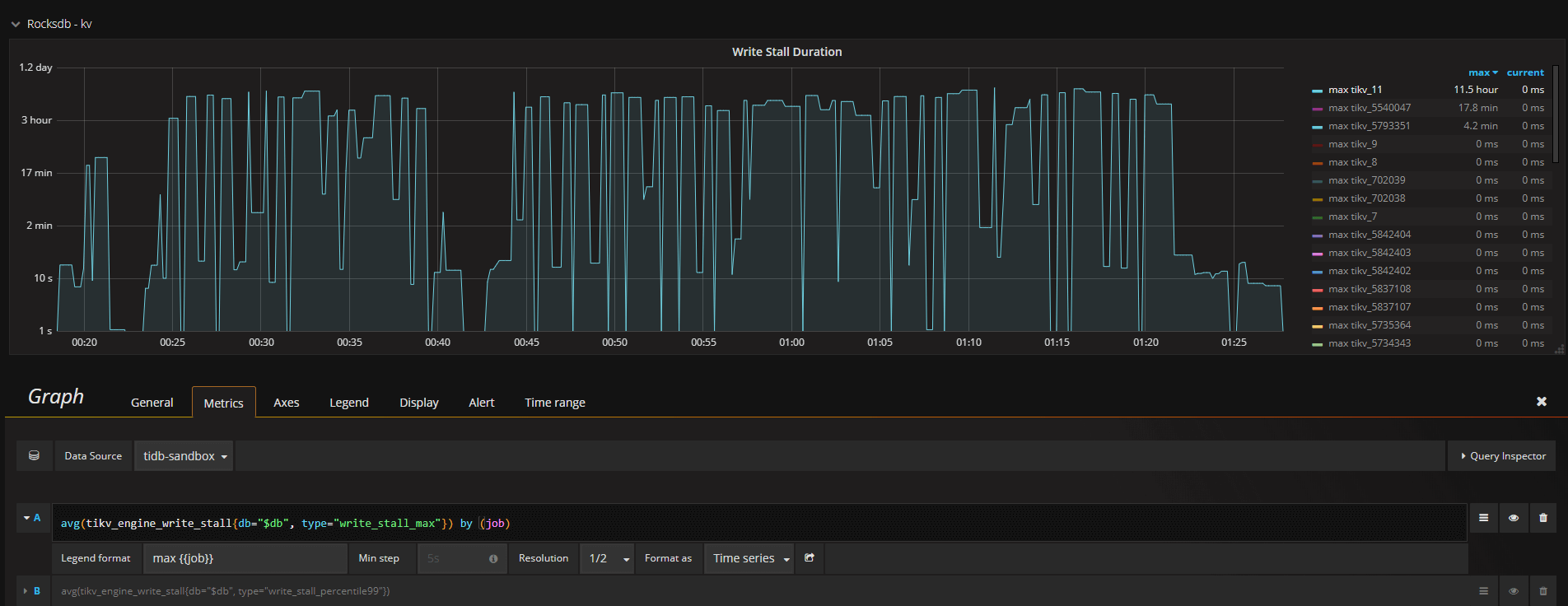Click the tikv_7 green color swatch
This screenshot has width=1568, height=606.
[x=1318, y=217]
